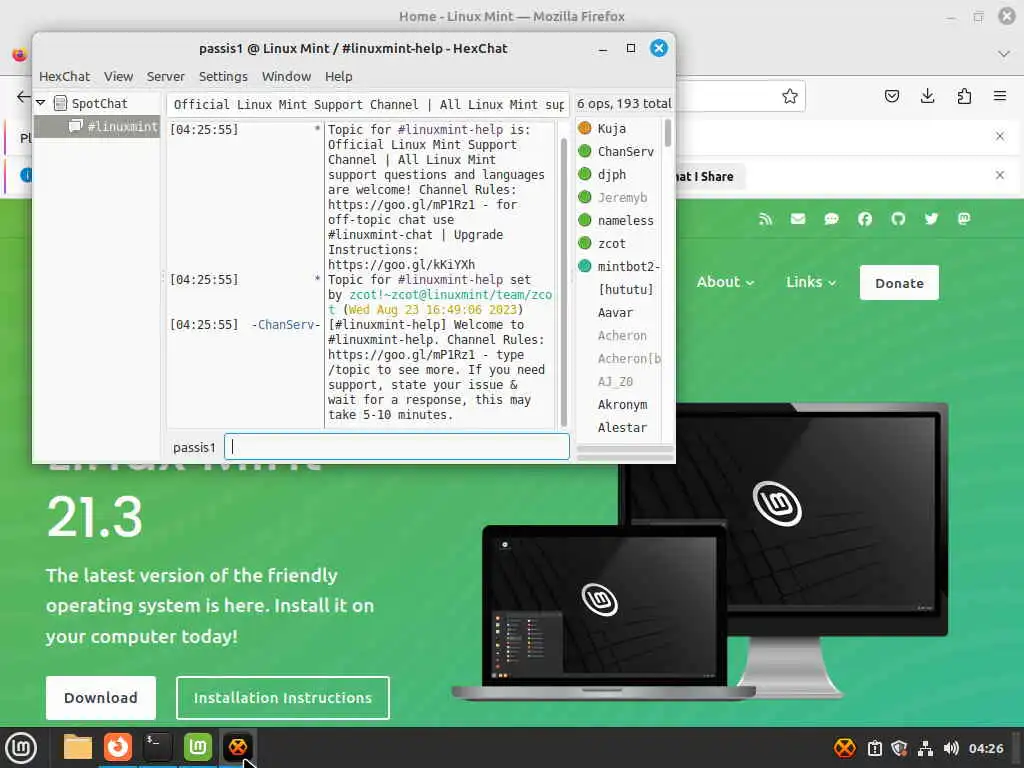Open the Window menu in HexChat

click(286, 76)
